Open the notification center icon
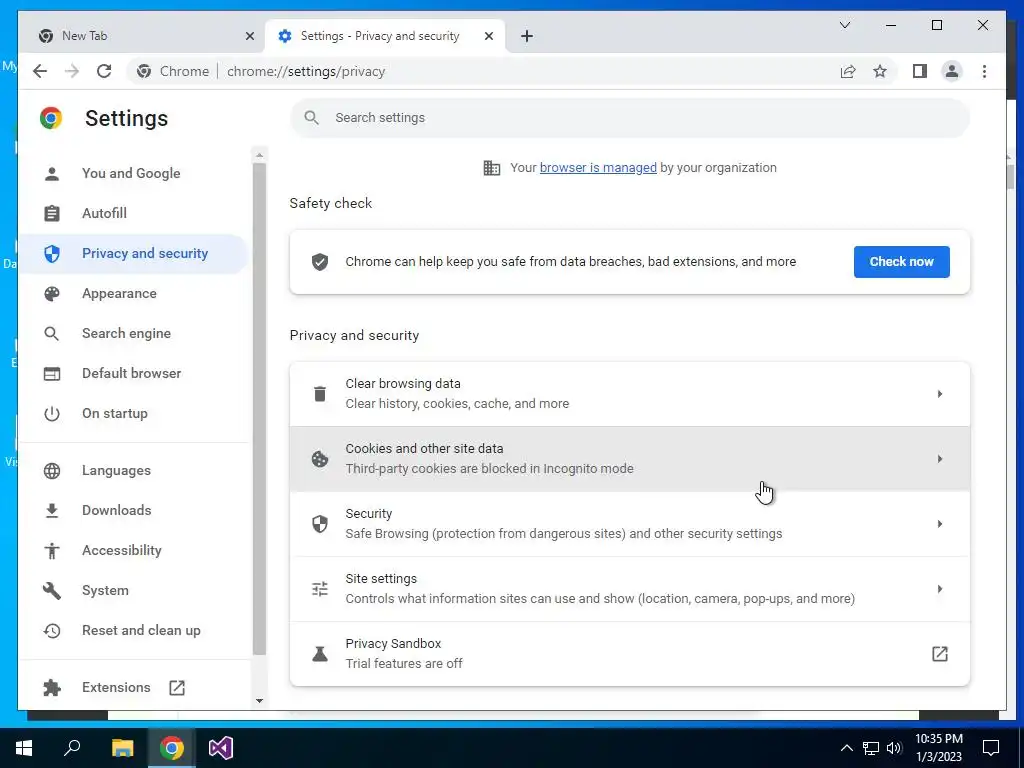The width and height of the screenshot is (1024, 768). [991, 748]
